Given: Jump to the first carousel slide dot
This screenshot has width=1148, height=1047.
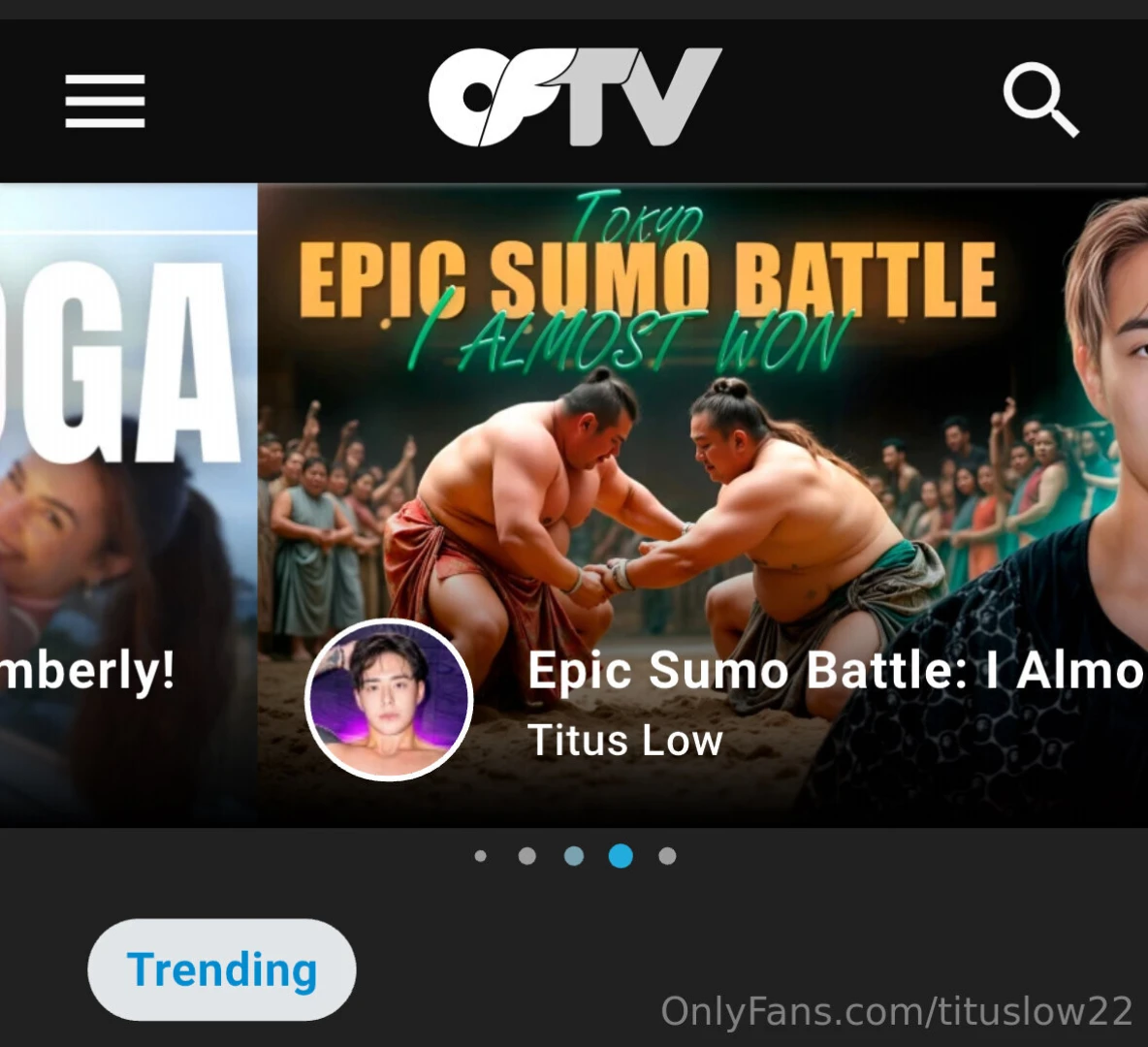Looking at the screenshot, I should pos(480,856).
